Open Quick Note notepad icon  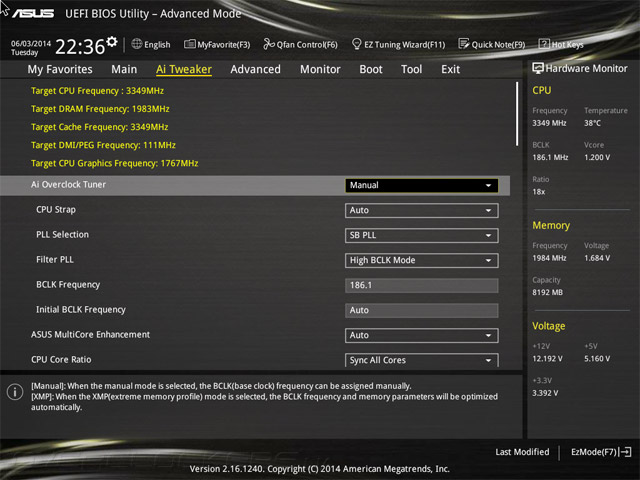point(464,44)
